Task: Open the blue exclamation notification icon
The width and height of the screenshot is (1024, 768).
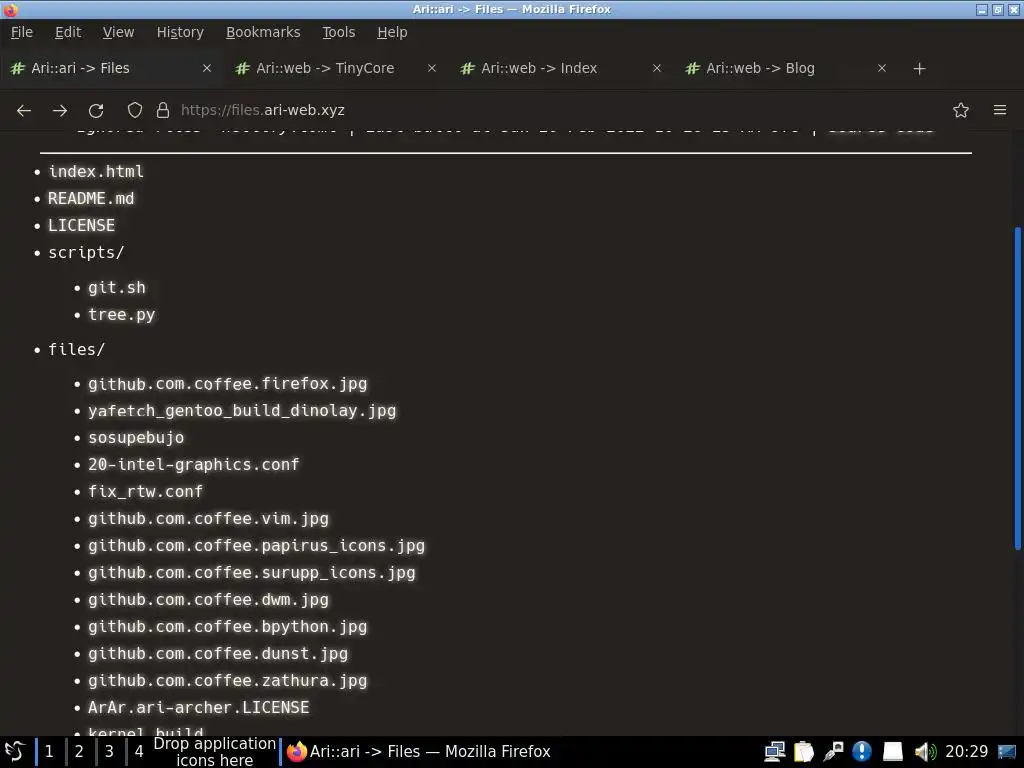Action: (862, 752)
